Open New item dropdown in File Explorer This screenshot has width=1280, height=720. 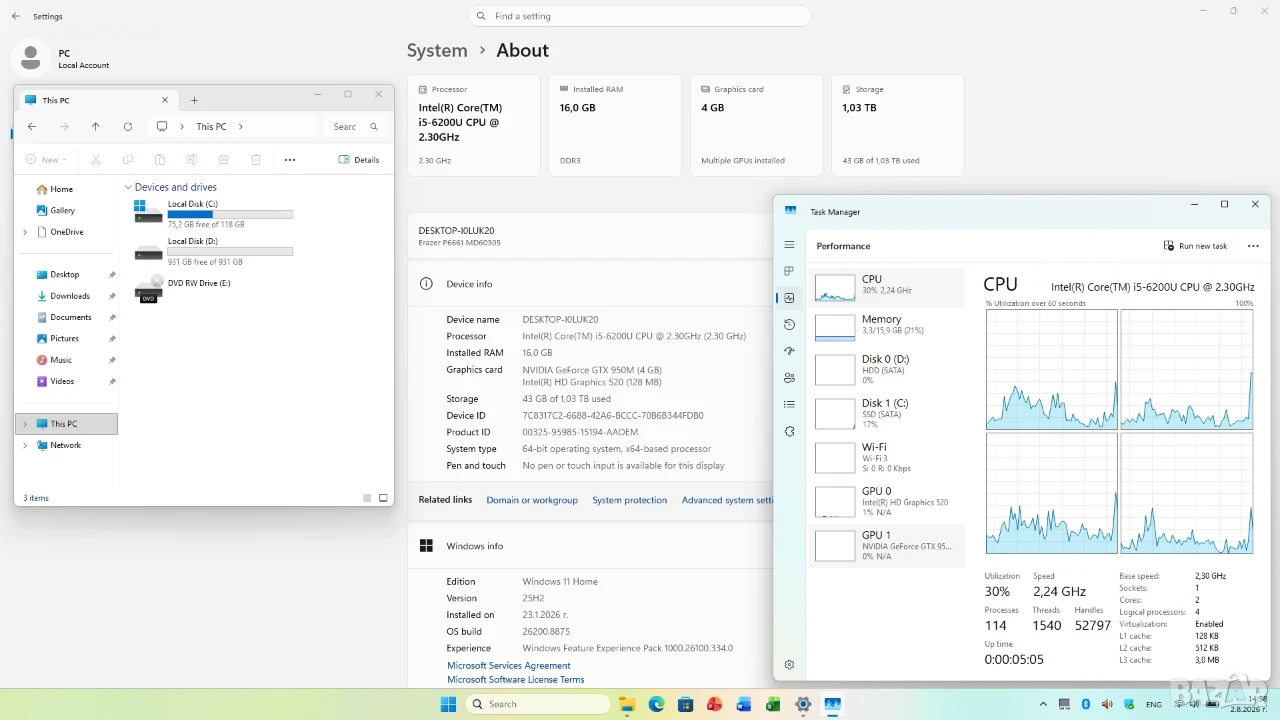pyautogui.click(x=47, y=160)
